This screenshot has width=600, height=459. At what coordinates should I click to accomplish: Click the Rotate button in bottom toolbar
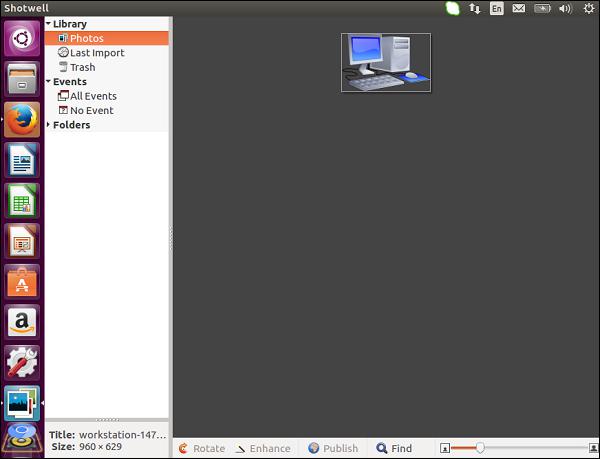(201, 449)
